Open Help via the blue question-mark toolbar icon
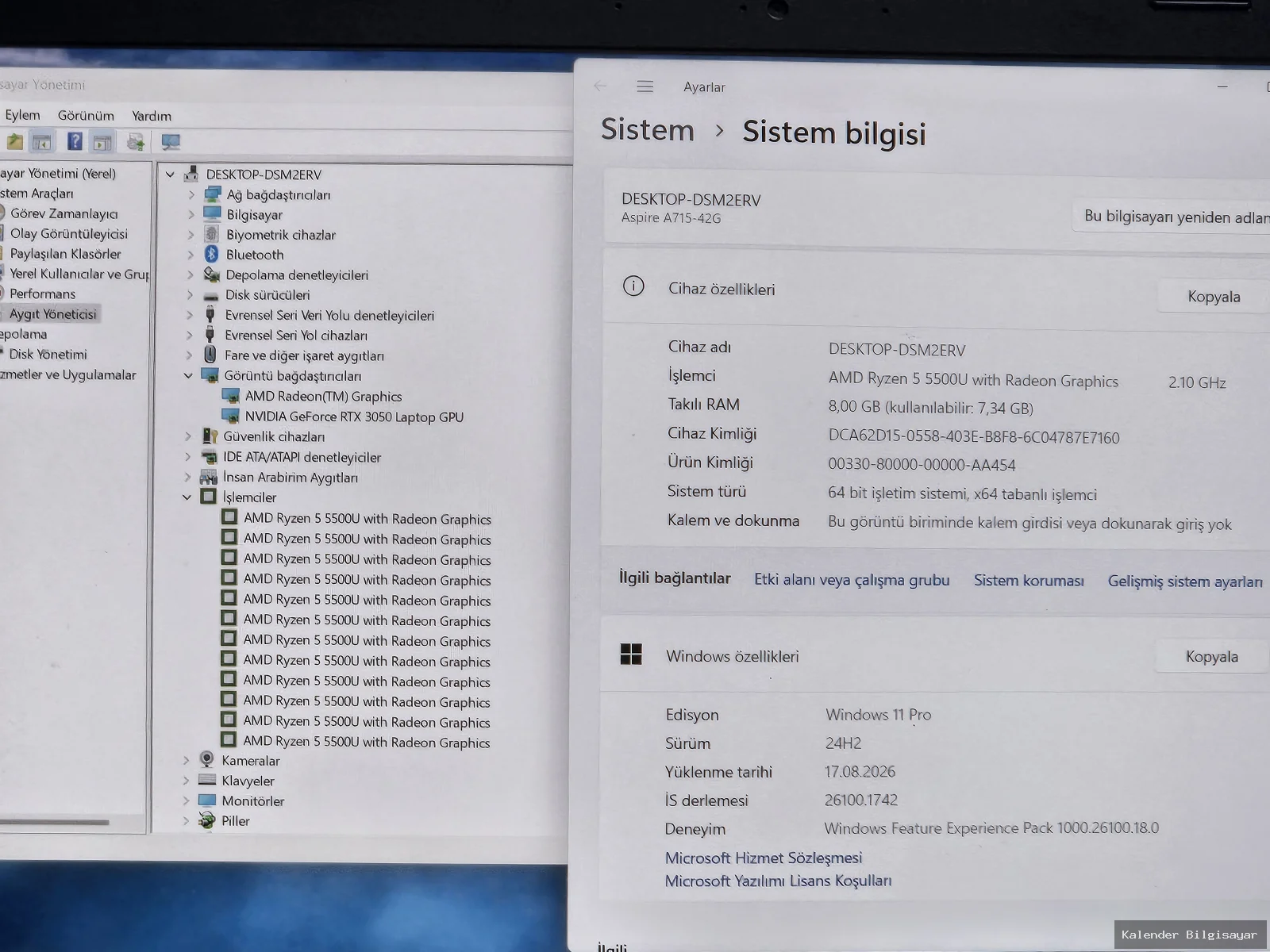1270x952 pixels. coord(75,142)
